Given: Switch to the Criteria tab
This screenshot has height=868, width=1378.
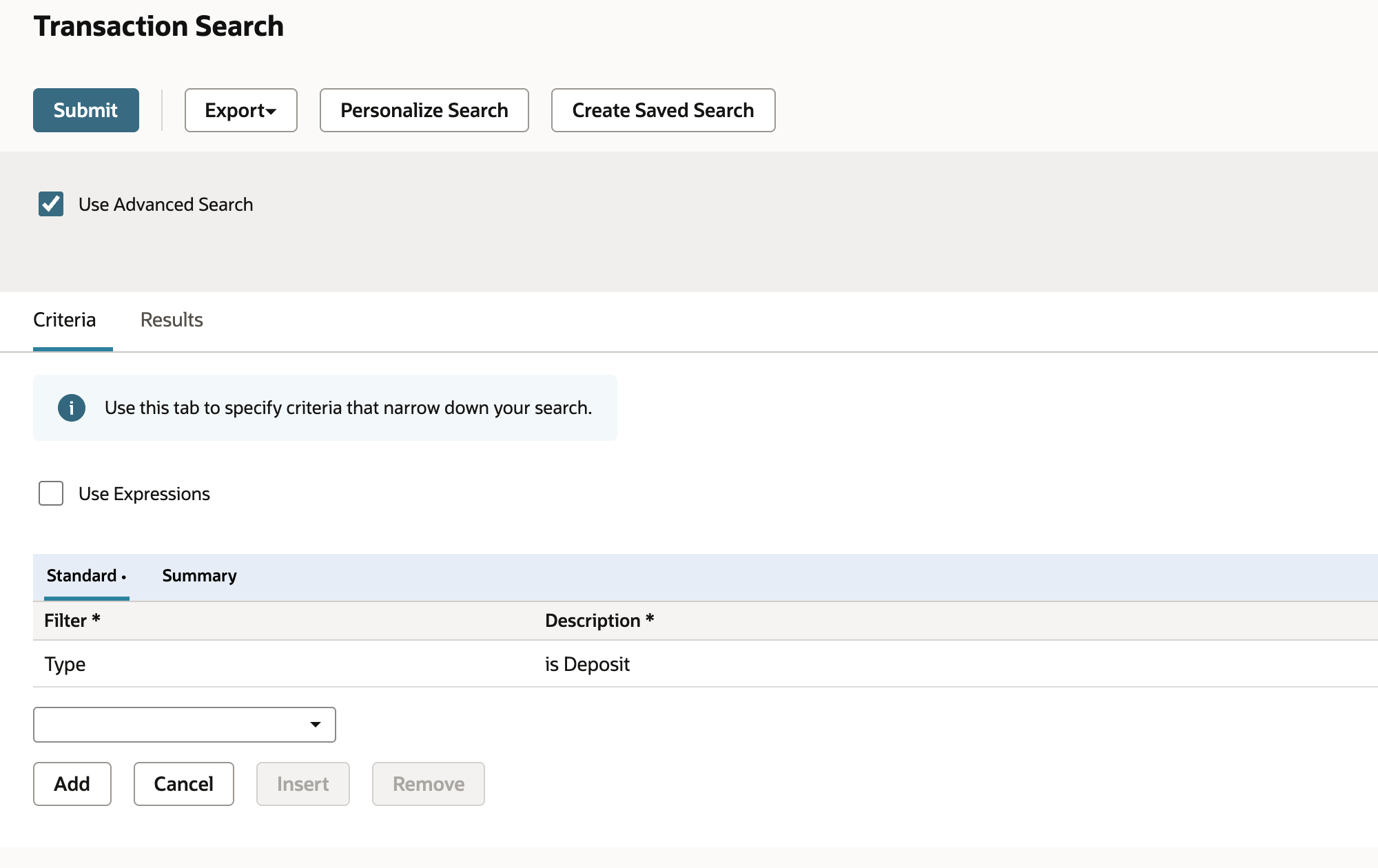Looking at the screenshot, I should coord(65,320).
